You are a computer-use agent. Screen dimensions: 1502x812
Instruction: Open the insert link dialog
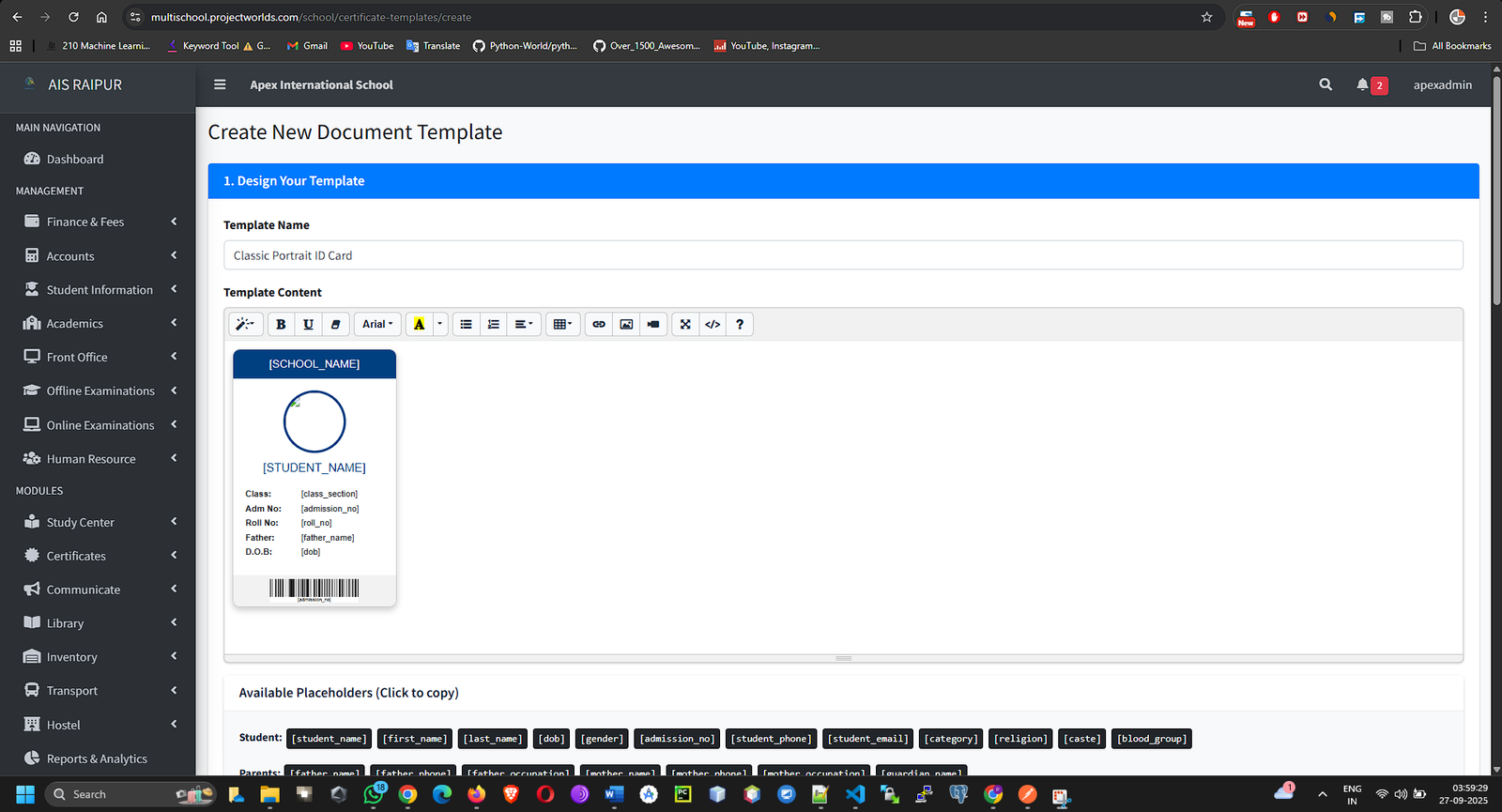[599, 325]
